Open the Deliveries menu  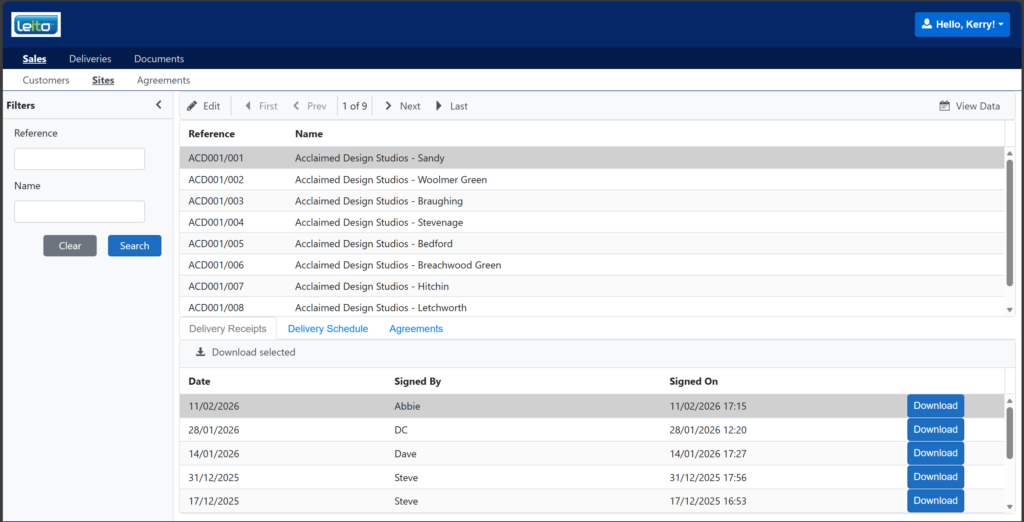(x=90, y=59)
